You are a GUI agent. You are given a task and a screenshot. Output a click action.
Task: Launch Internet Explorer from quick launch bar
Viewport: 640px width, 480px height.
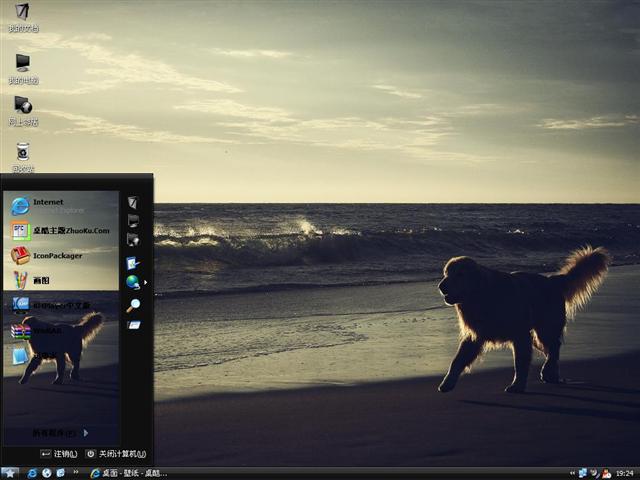tap(33, 473)
